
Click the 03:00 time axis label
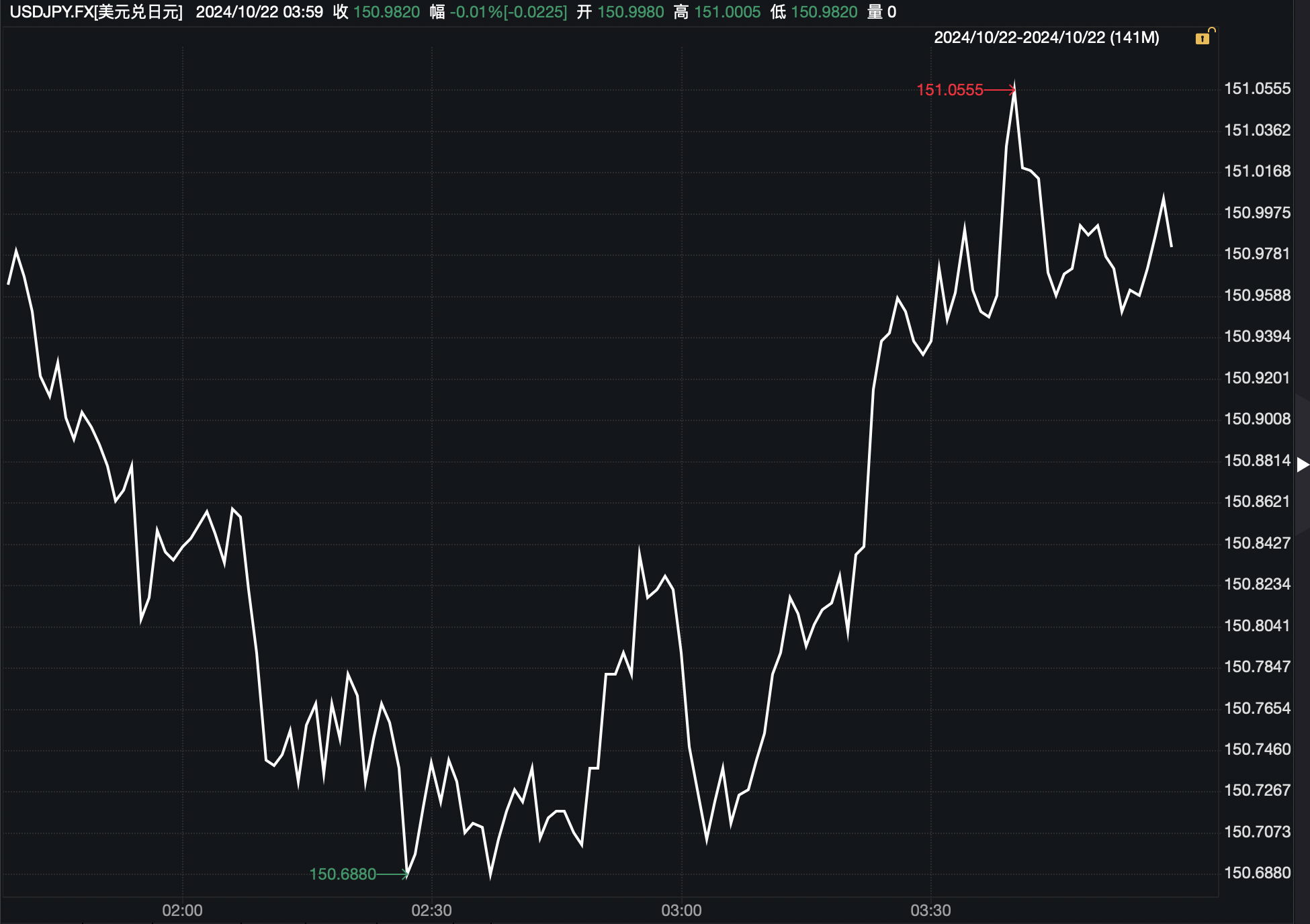pyautogui.click(x=681, y=911)
